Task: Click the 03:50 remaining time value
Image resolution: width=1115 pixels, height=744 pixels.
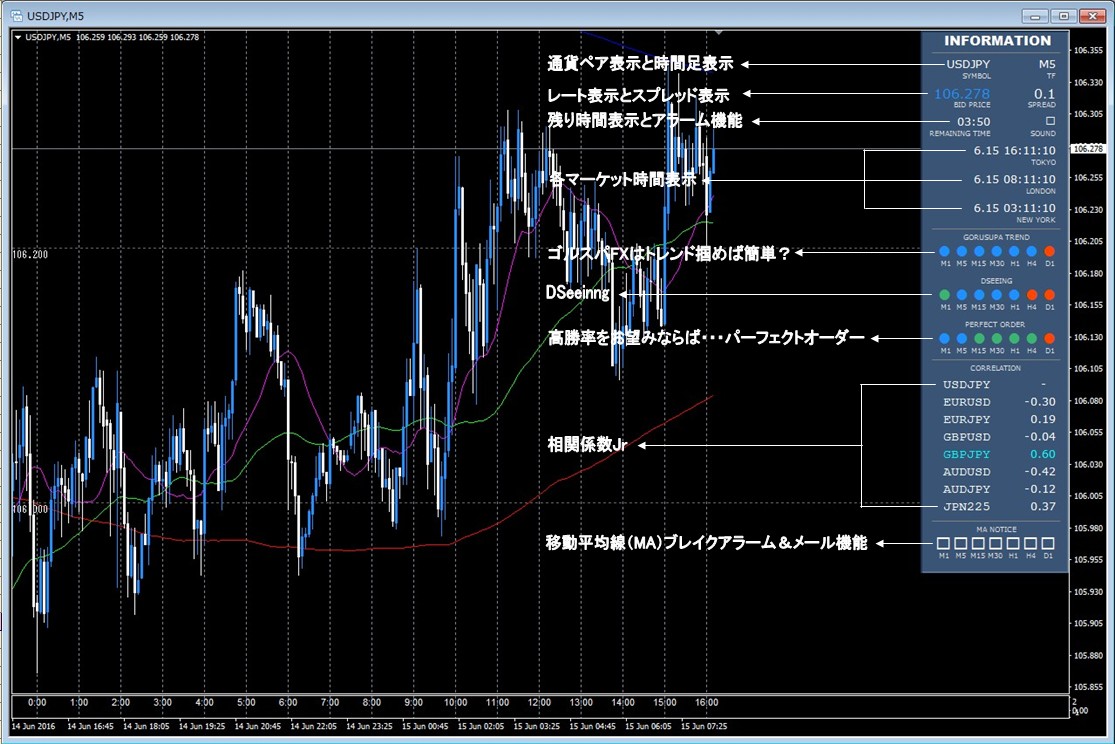Action: tap(973, 122)
